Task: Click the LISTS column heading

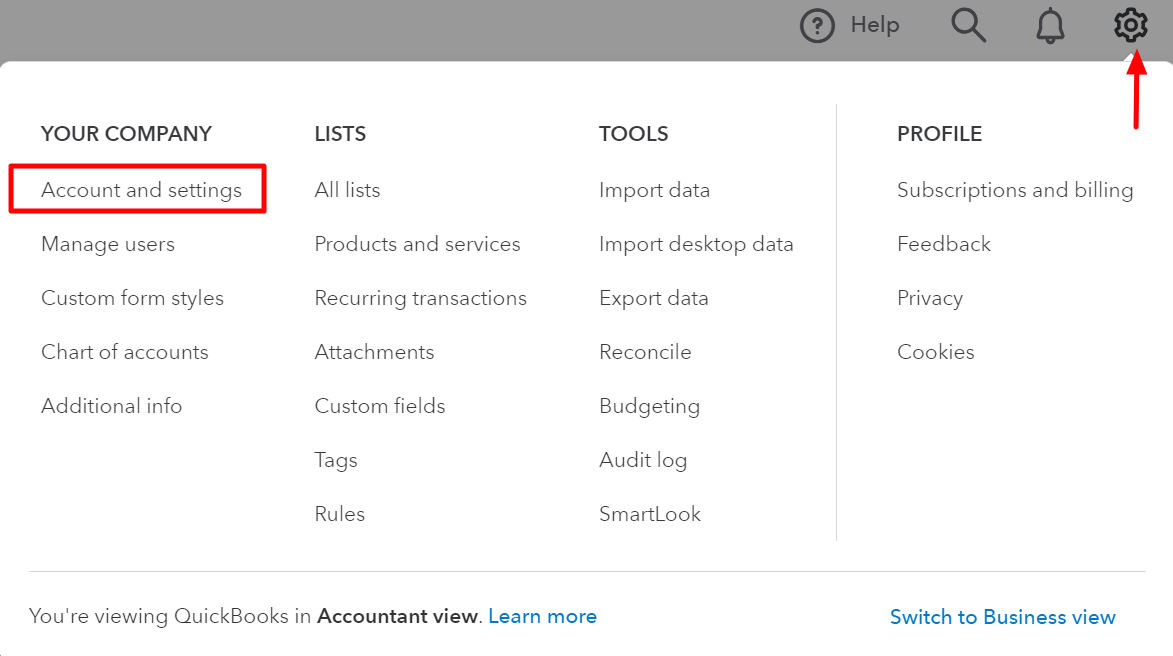Action: click(340, 134)
